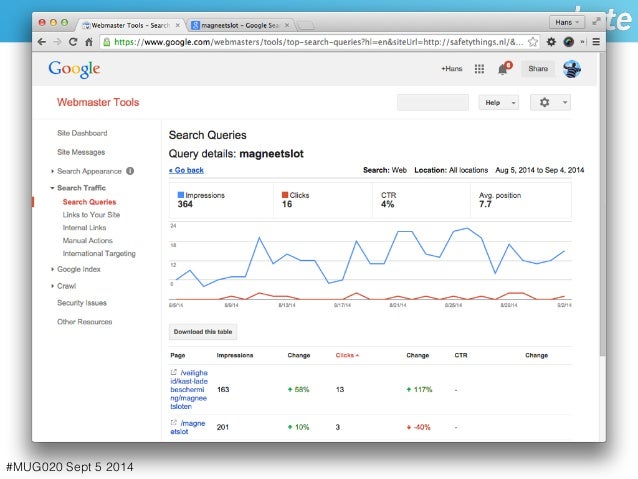Open Site Dashboard

pyautogui.click(x=82, y=133)
